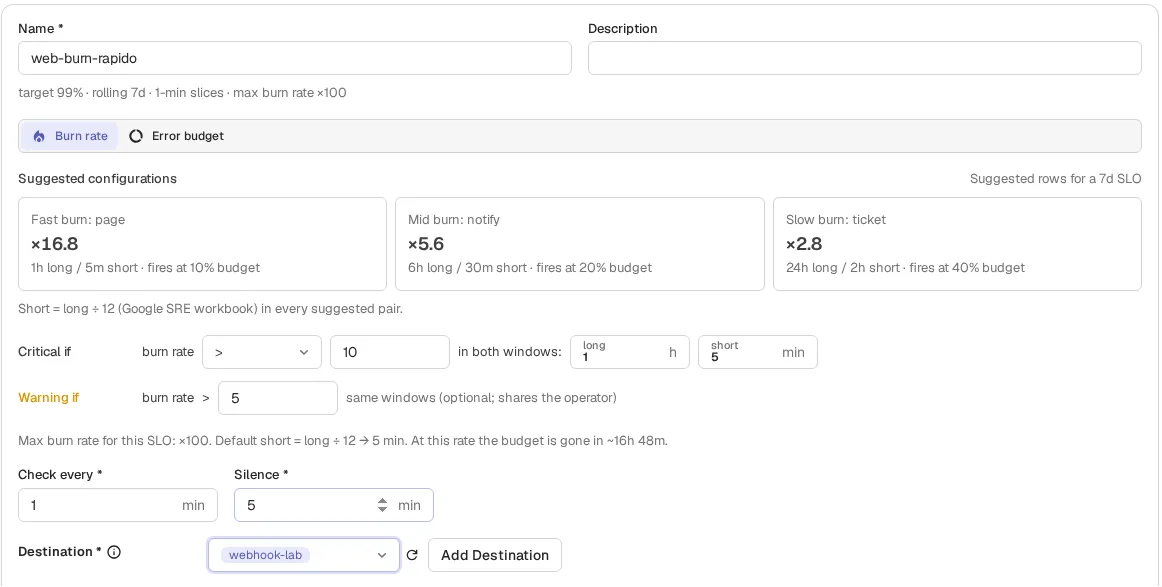
Task: Edit the long window hours field
Action: pos(630,352)
